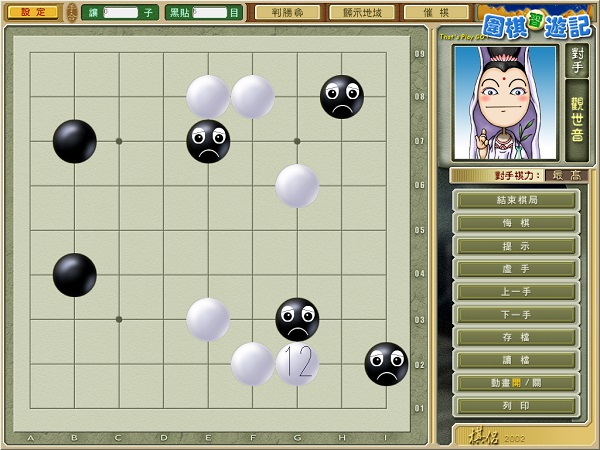Switch to the 對手 opponent tab

point(577,60)
